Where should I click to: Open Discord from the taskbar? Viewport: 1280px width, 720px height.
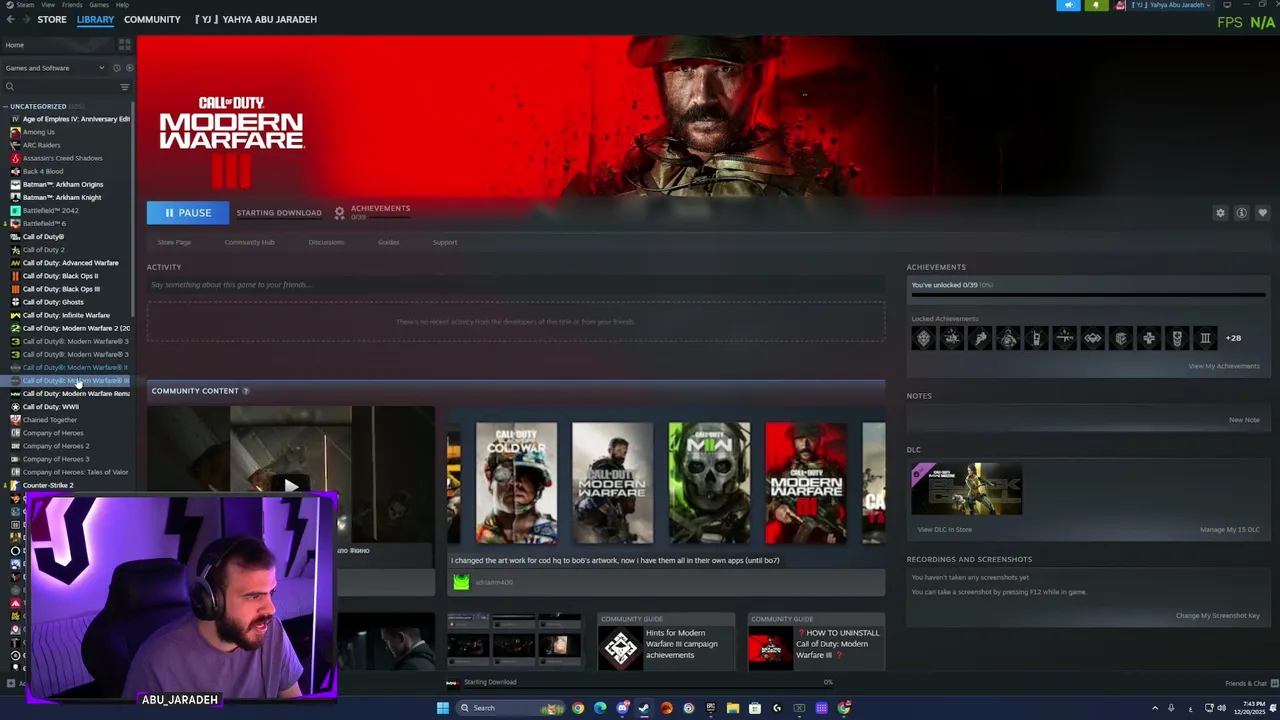(622, 708)
